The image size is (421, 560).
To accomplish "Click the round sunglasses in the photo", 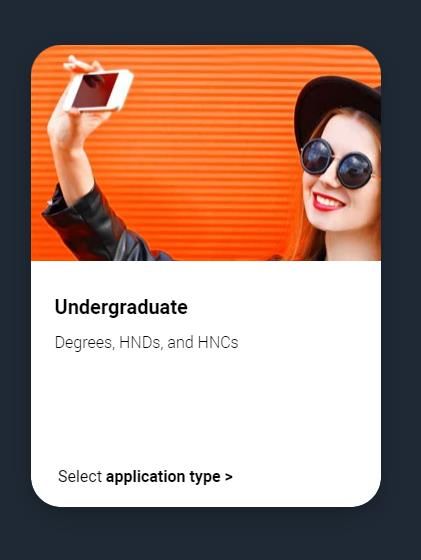I will [336, 163].
